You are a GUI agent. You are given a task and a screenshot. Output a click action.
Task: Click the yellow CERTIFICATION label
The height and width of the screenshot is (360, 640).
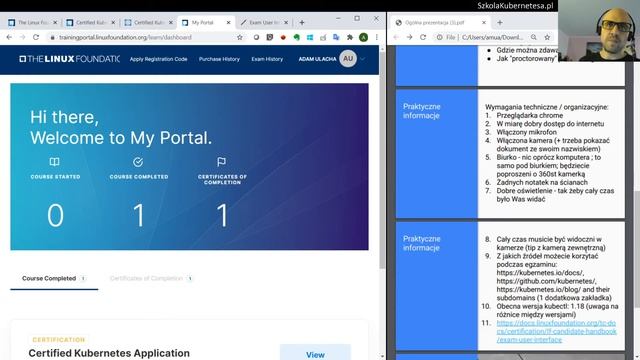(x=59, y=340)
